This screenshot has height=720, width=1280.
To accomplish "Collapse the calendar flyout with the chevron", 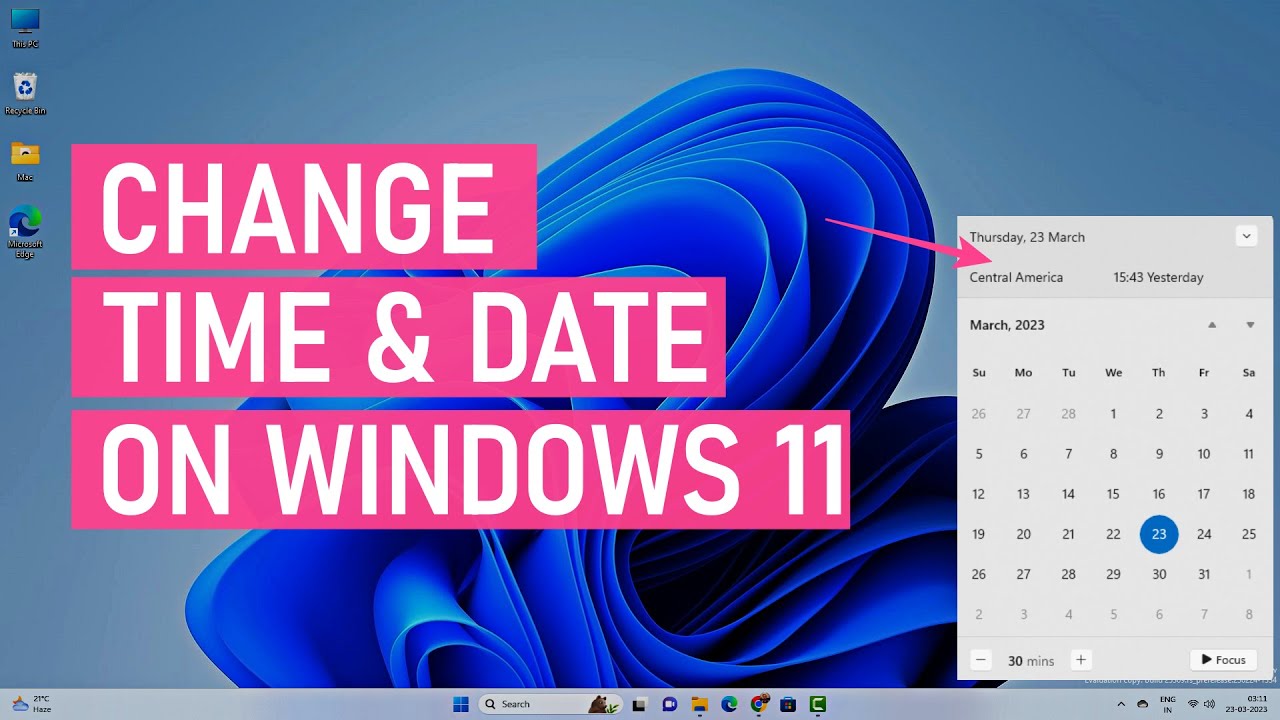I will tap(1246, 236).
